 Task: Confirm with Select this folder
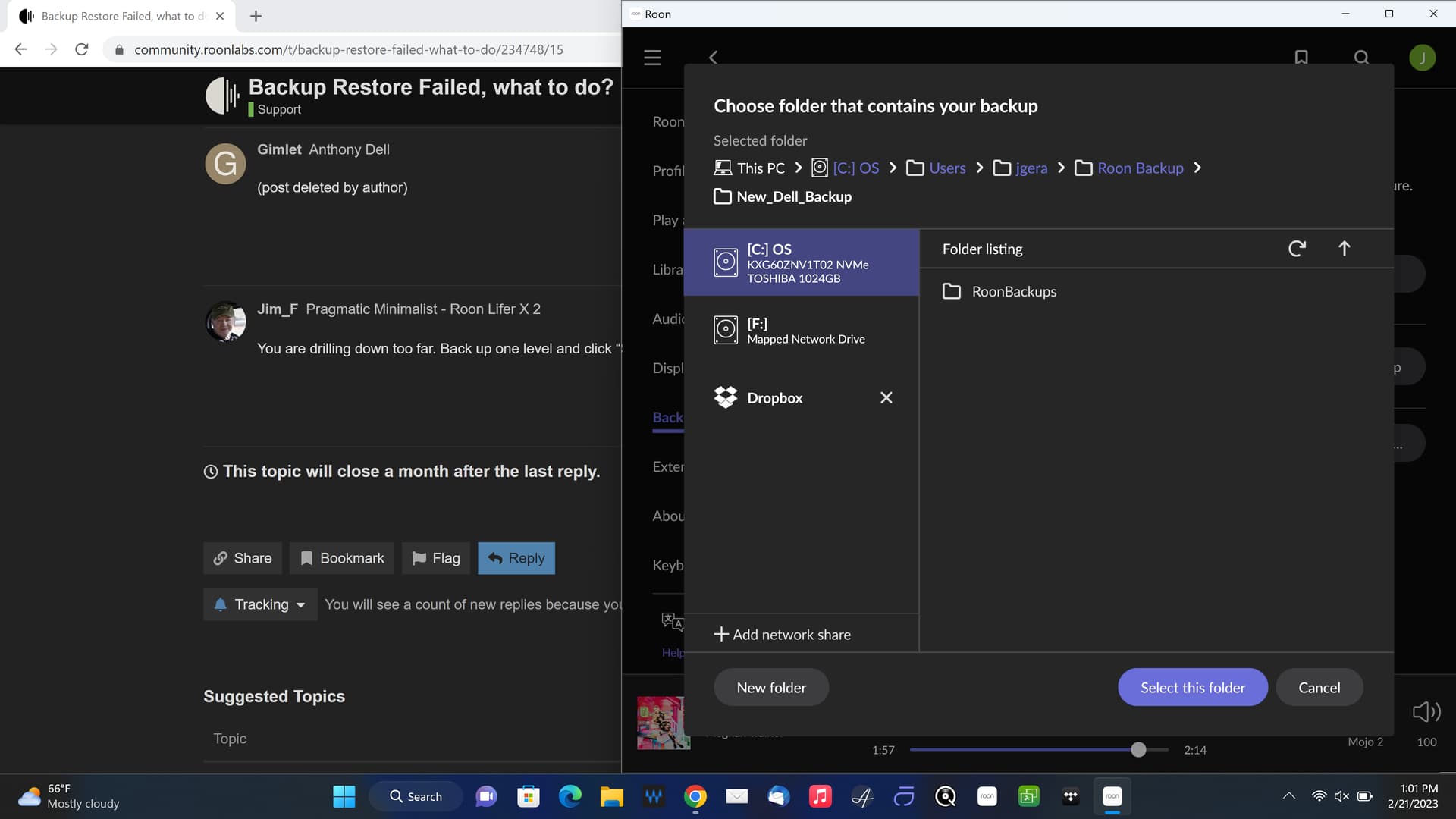[x=1193, y=688]
